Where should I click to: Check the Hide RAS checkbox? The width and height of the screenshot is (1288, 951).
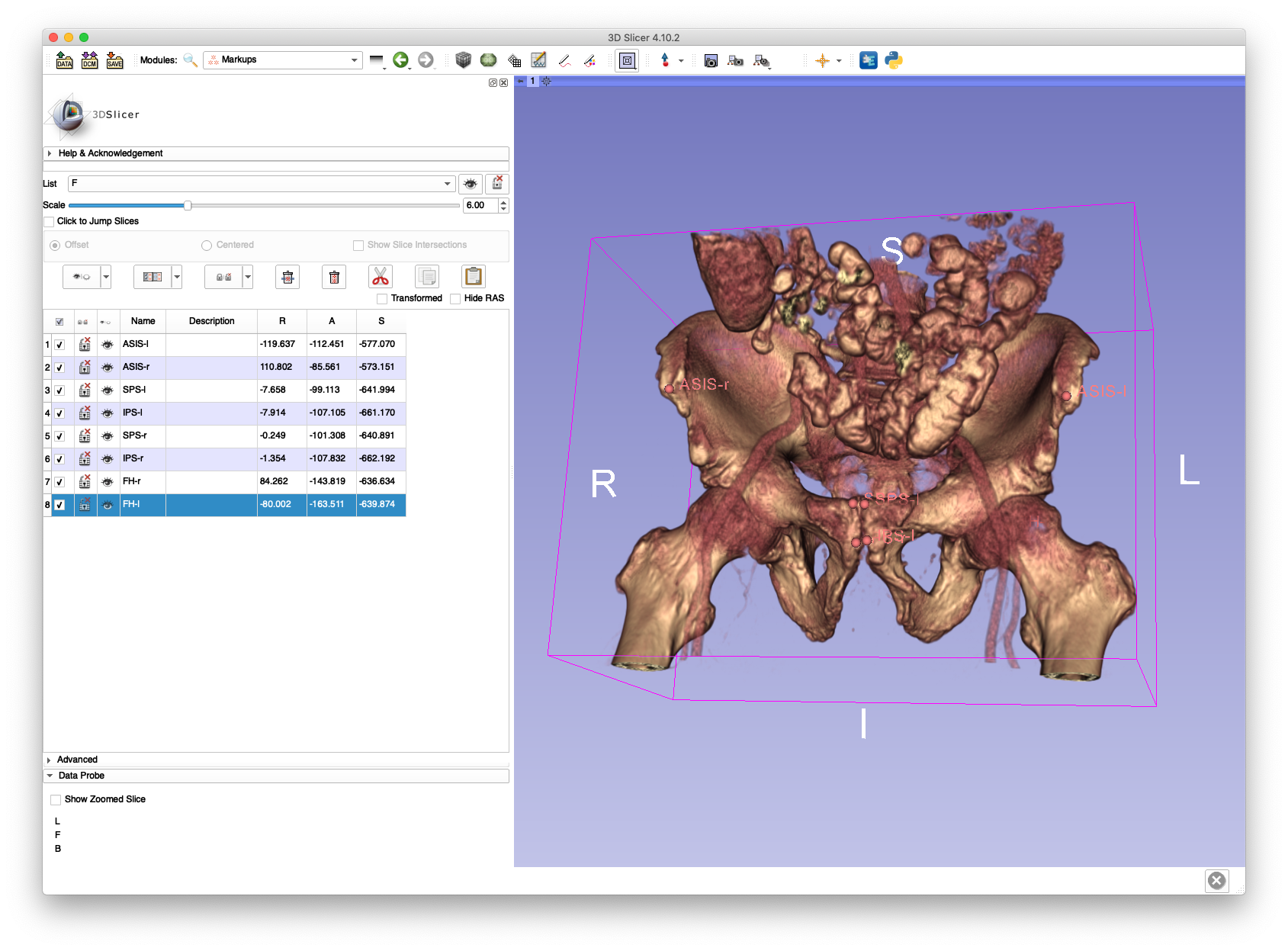[455, 299]
